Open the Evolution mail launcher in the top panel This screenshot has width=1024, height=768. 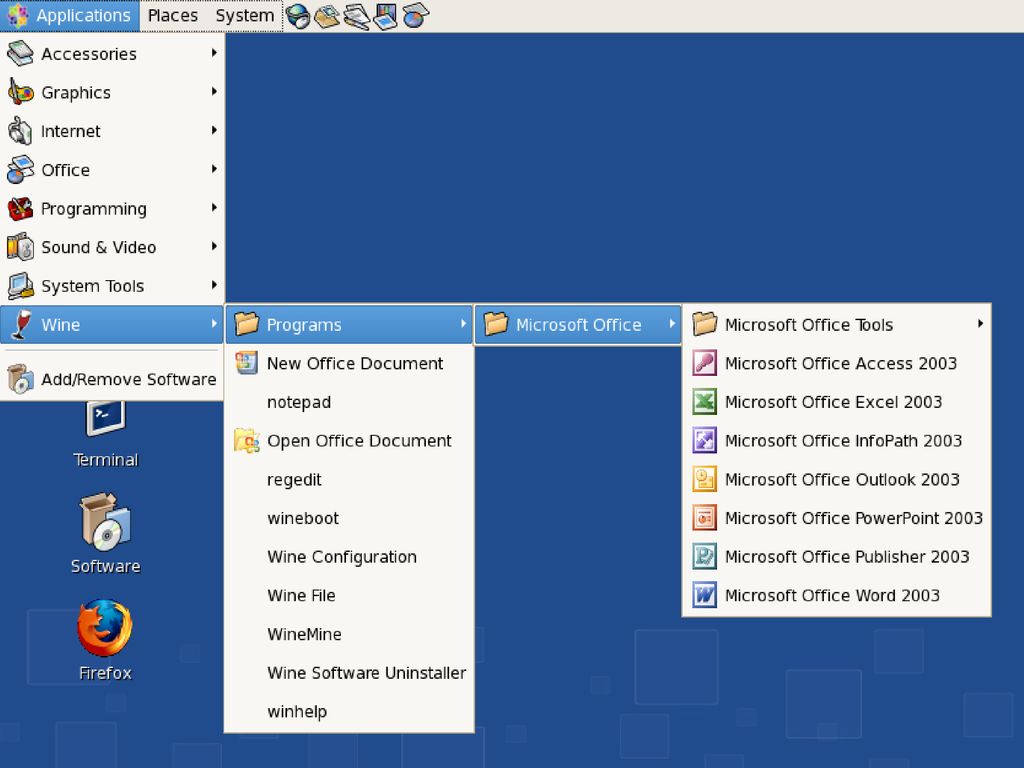point(327,16)
